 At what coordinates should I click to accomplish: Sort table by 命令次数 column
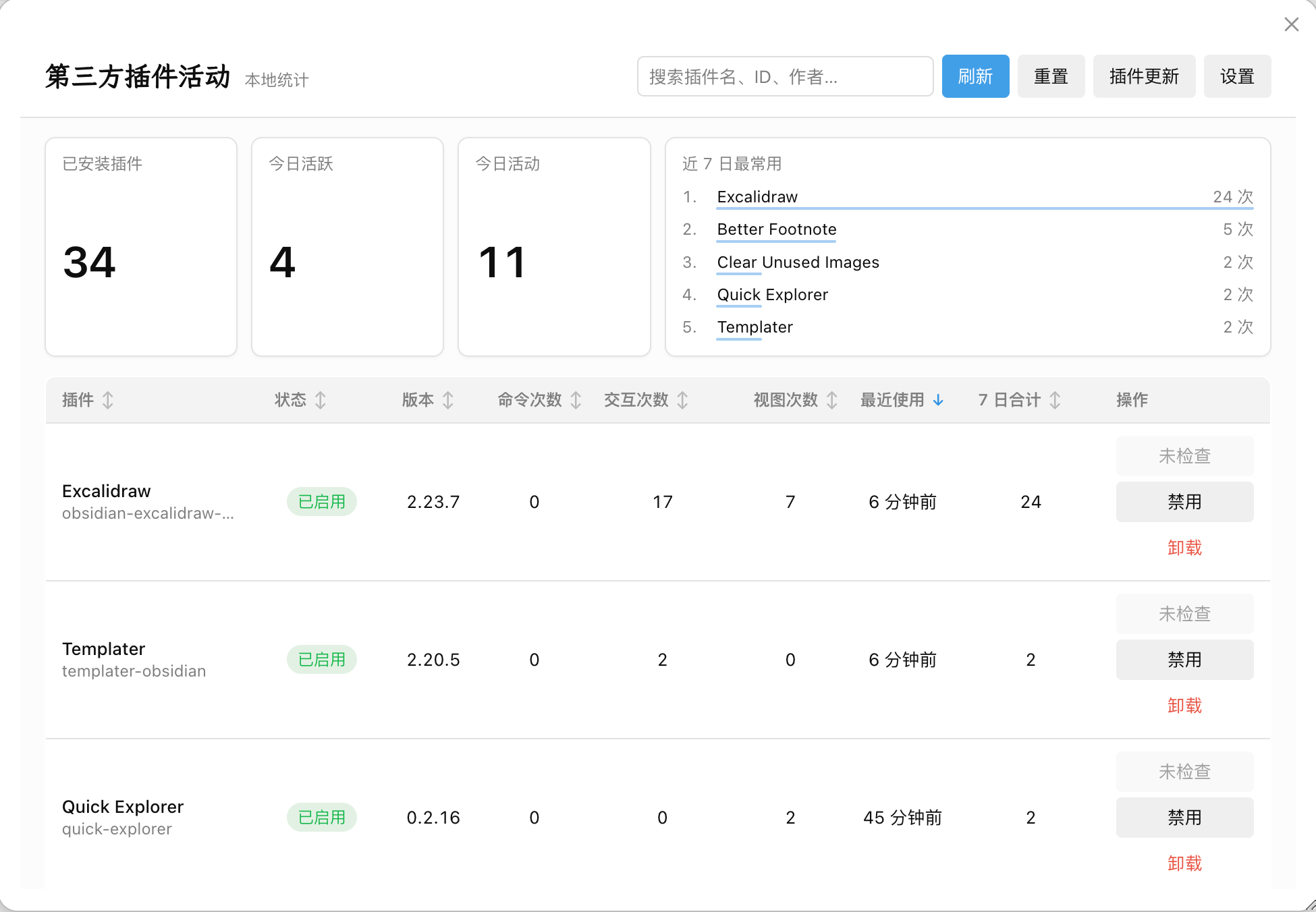coord(539,400)
